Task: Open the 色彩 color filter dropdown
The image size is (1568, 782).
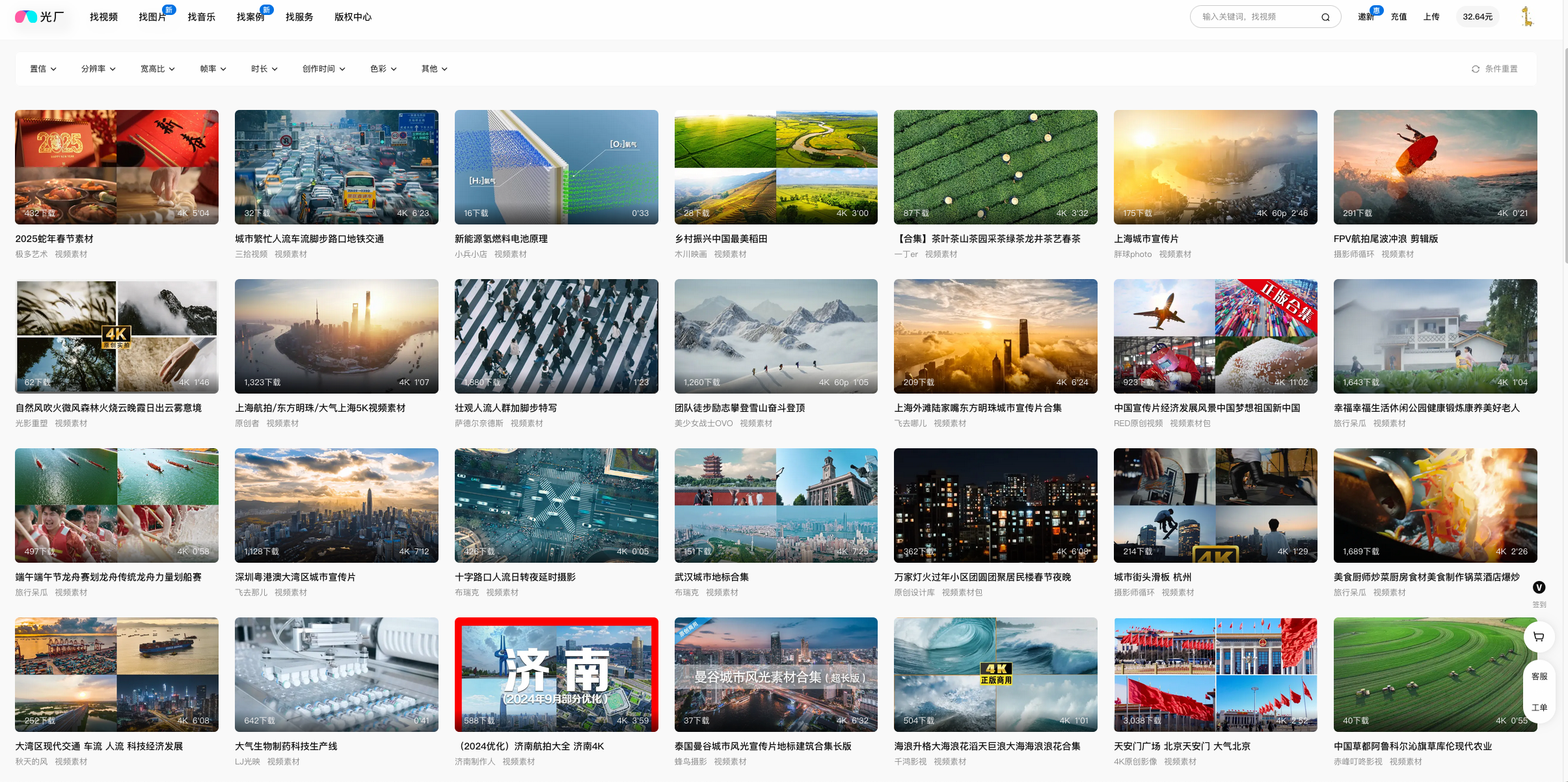Action: [x=383, y=69]
